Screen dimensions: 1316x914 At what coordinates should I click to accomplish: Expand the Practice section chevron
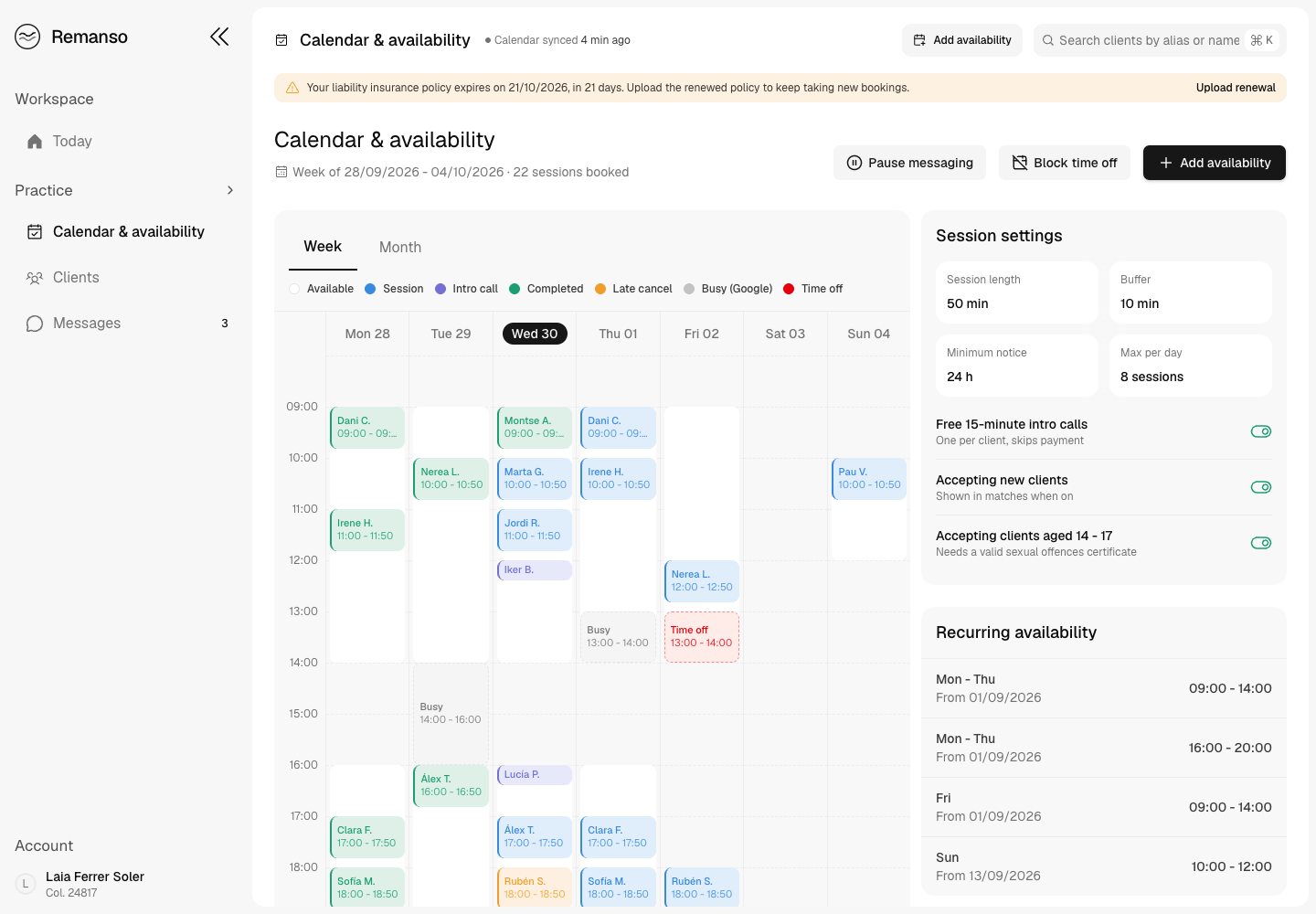coord(230,190)
